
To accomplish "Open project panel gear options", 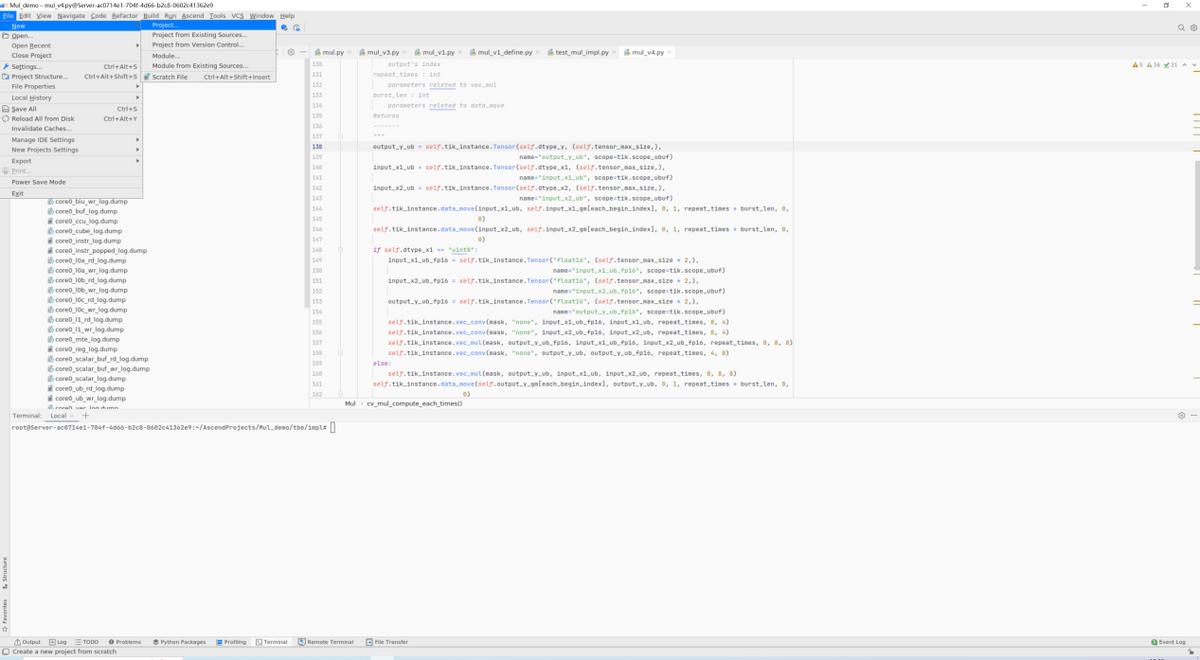I will point(291,52).
